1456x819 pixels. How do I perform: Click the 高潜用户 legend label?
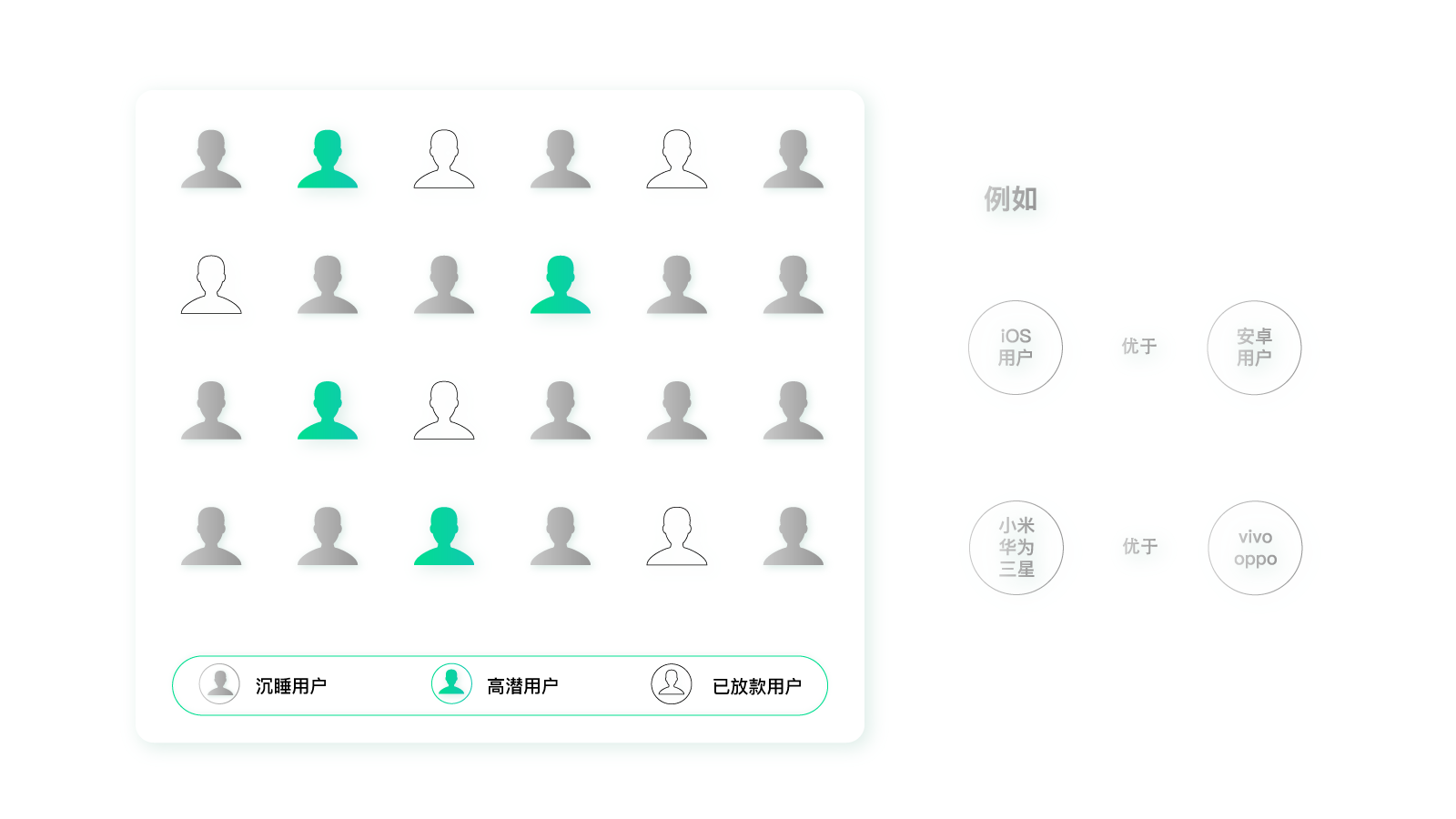click(522, 686)
